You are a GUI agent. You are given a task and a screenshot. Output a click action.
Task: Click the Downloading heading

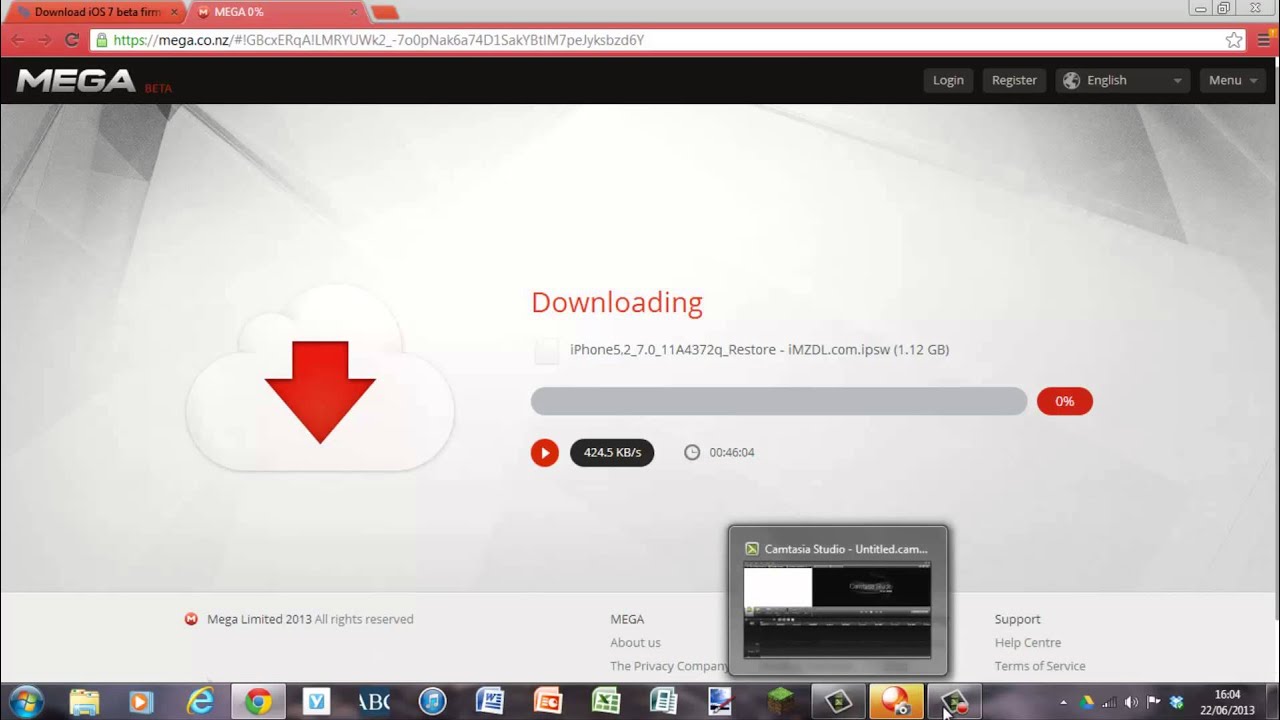coord(617,302)
